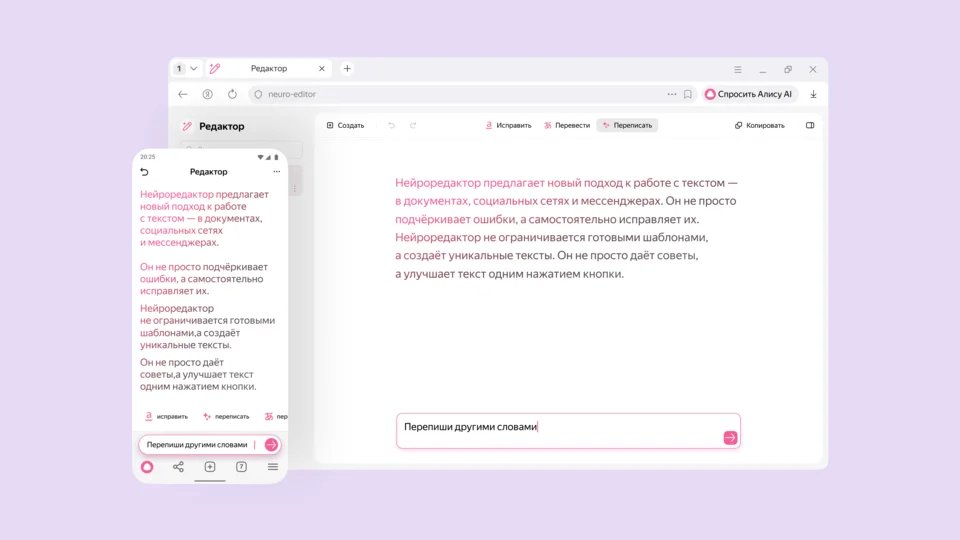Tap mobile переписать action
Viewport: 960px width, 540px height.
click(x=227, y=416)
